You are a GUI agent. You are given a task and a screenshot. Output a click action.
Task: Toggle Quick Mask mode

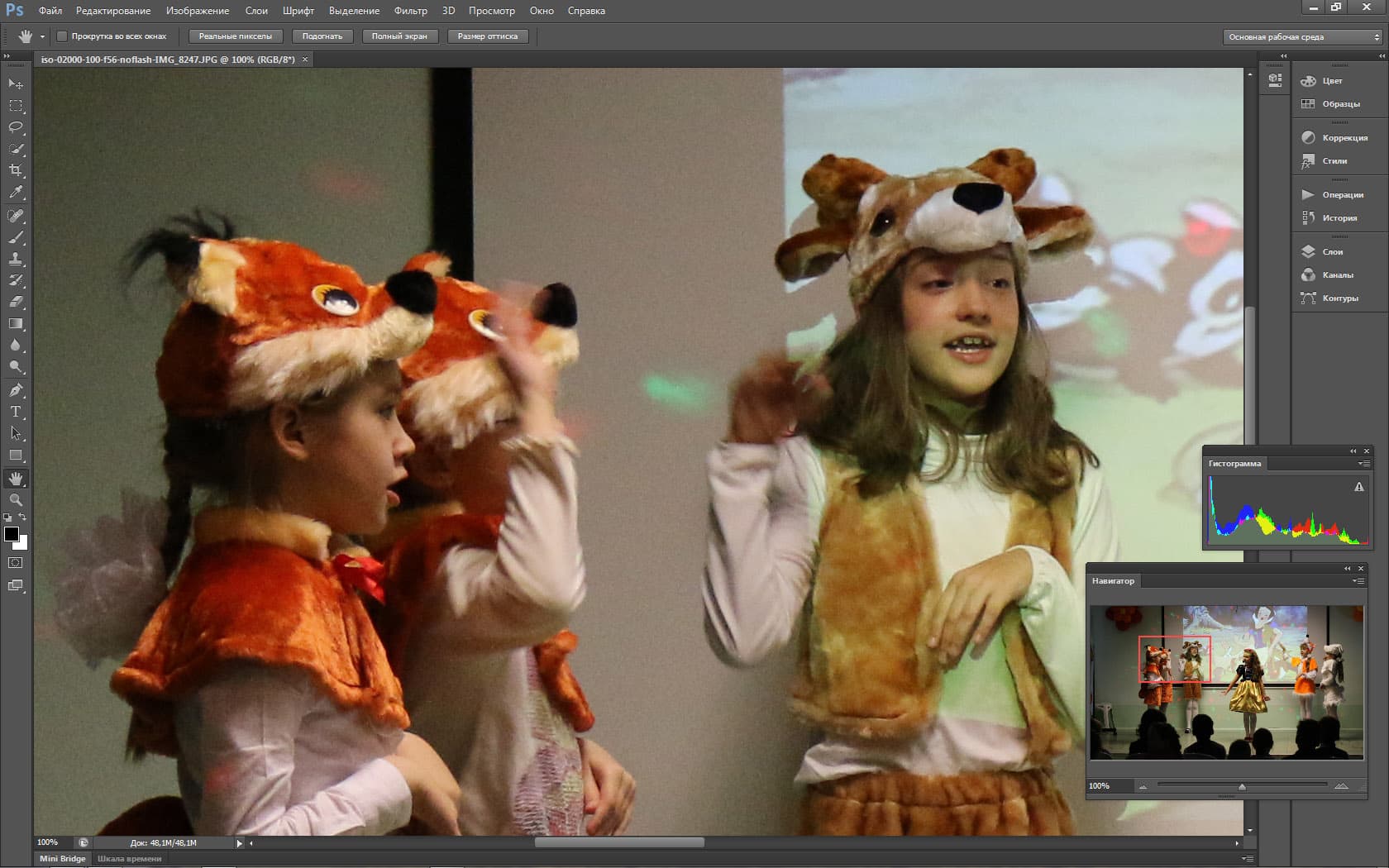coord(16,563)
